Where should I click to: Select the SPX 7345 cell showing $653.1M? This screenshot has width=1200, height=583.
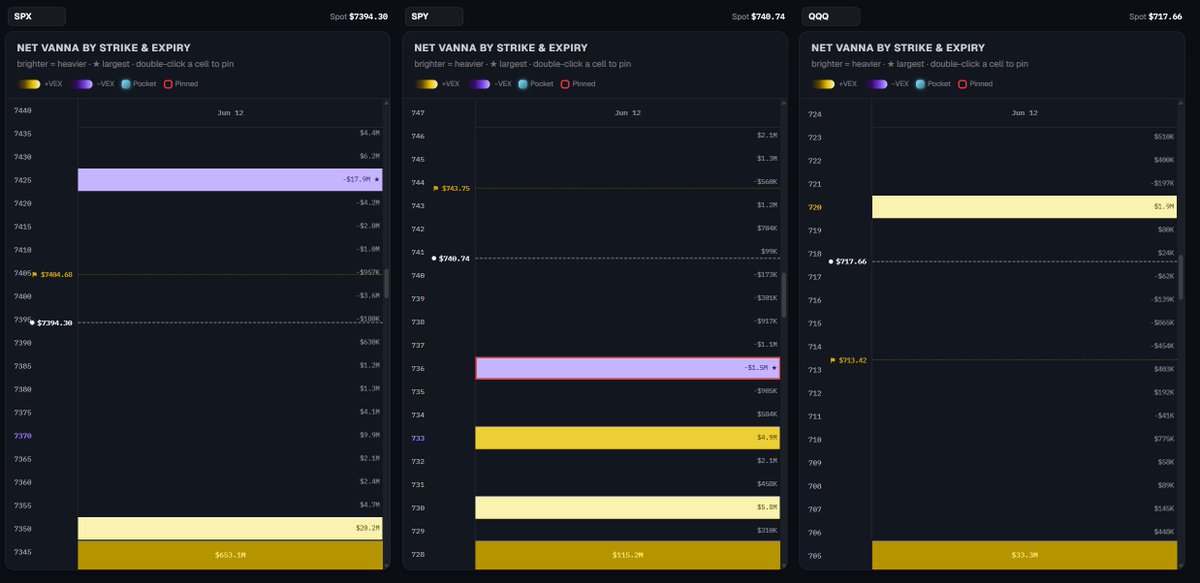[230, 554]
